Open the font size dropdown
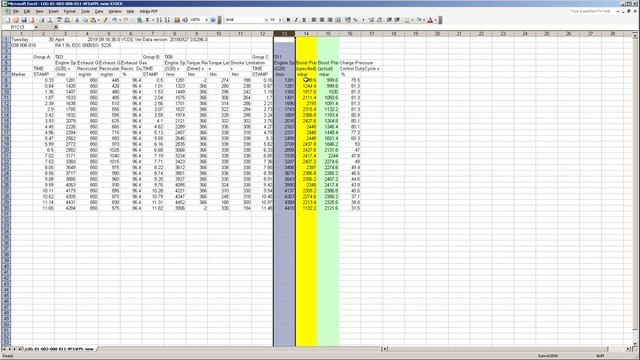The image size is (640, 360). tap(280, 20)
